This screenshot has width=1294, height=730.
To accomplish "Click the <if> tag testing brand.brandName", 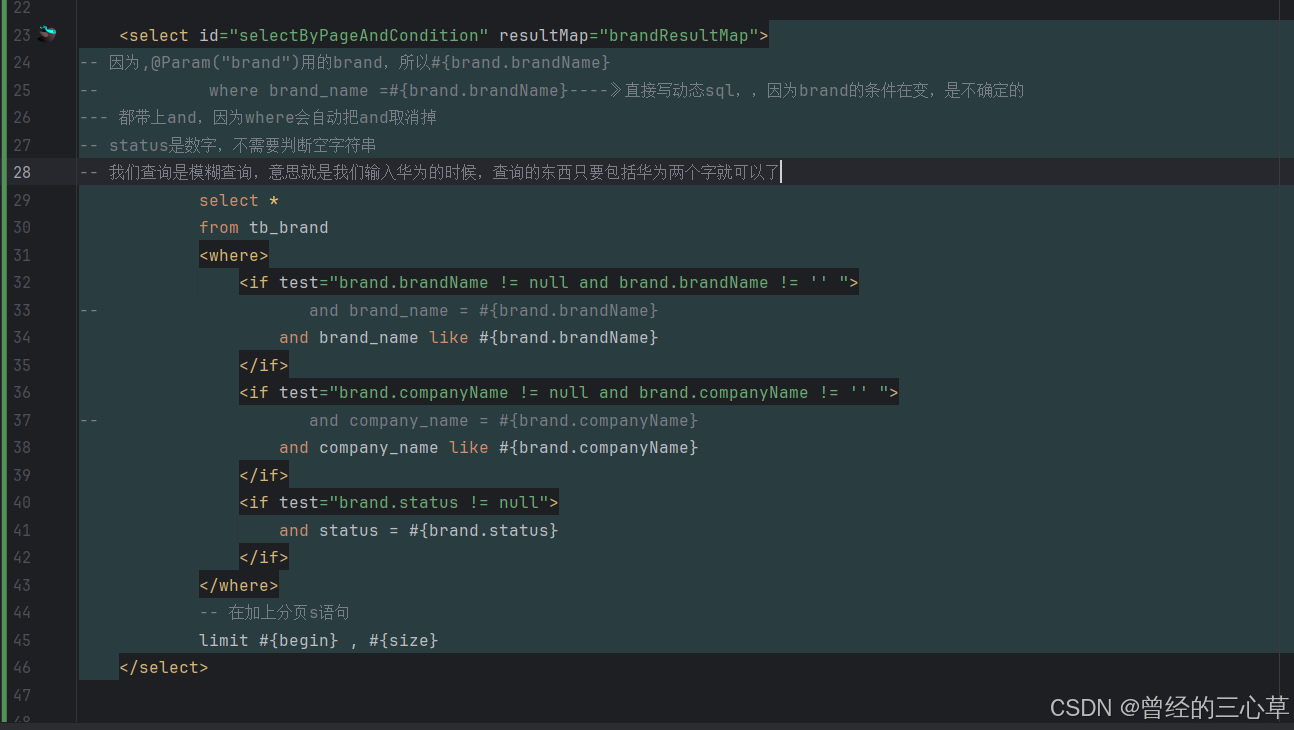I will (x=549, y=283).
